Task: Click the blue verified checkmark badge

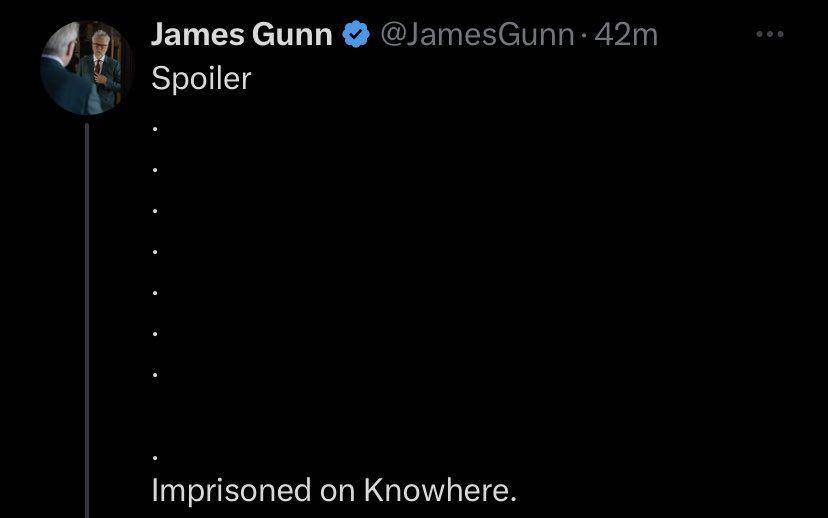Action: (x=356, y=34)
